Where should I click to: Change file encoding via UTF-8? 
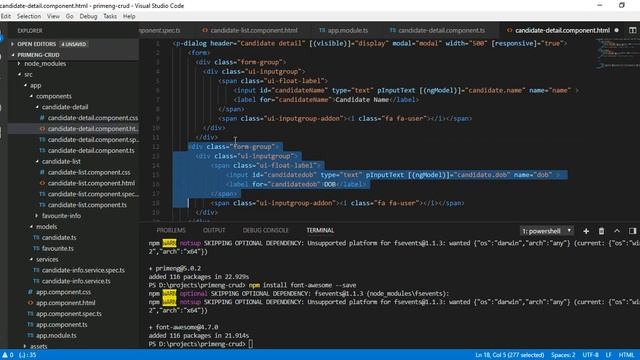click(591, 355)
